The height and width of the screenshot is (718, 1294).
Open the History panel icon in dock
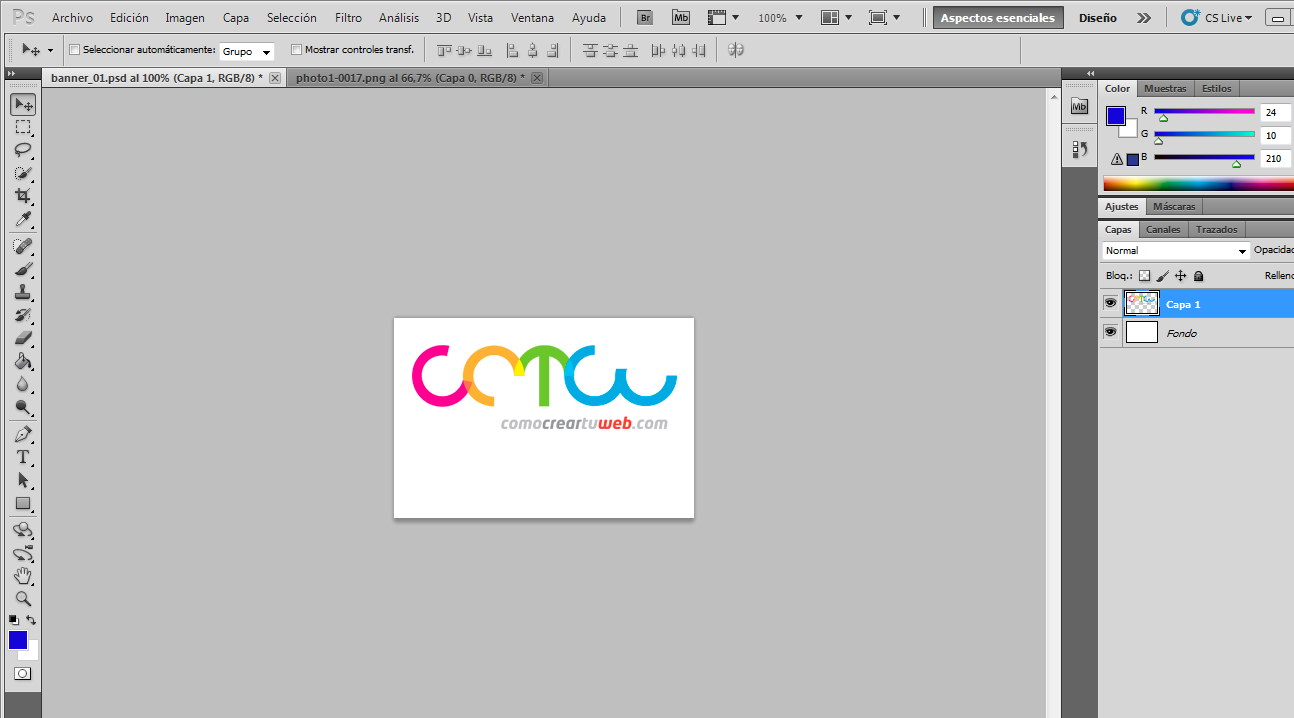click(1079, 149)
